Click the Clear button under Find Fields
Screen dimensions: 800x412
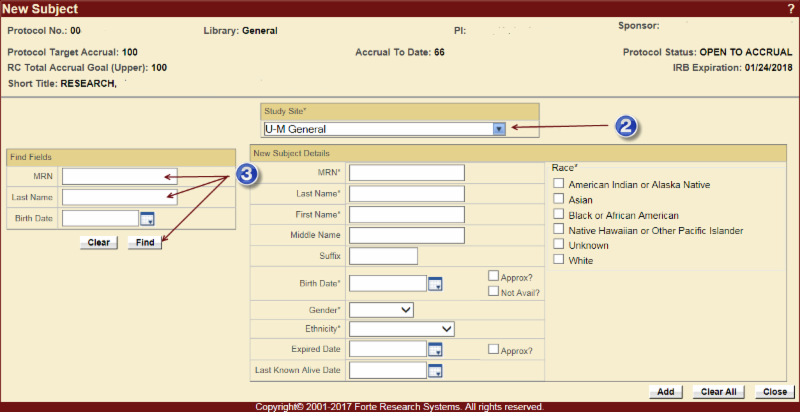coord(99,242)
